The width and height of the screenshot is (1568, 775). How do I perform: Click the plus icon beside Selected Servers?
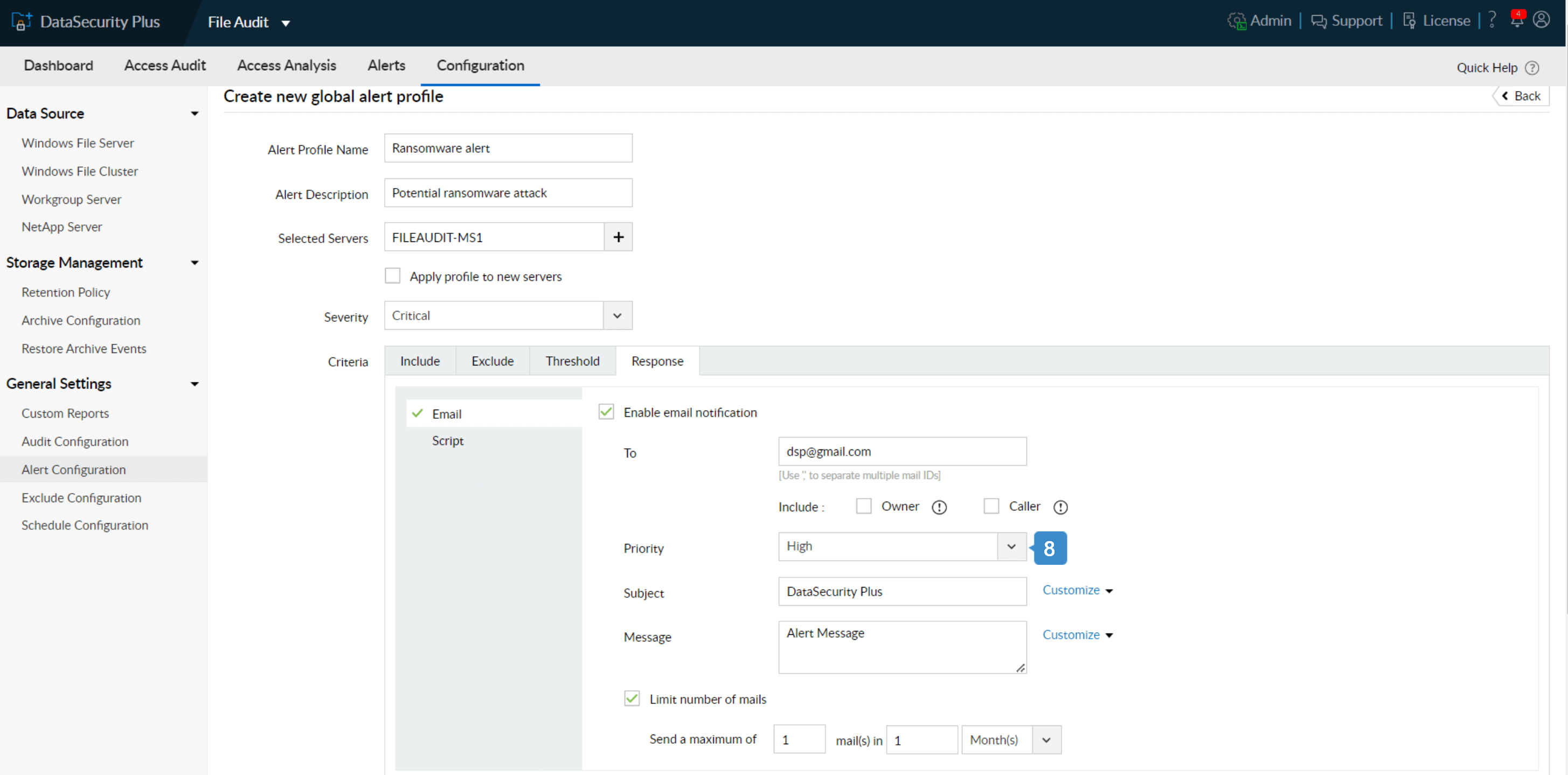pos(618,237)
